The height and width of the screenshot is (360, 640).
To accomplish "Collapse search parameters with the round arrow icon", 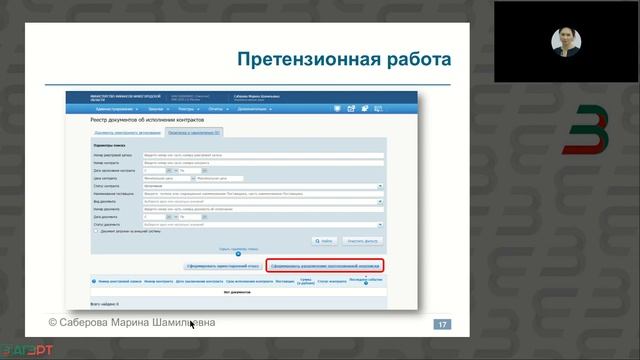I will [x=238, y=254].
